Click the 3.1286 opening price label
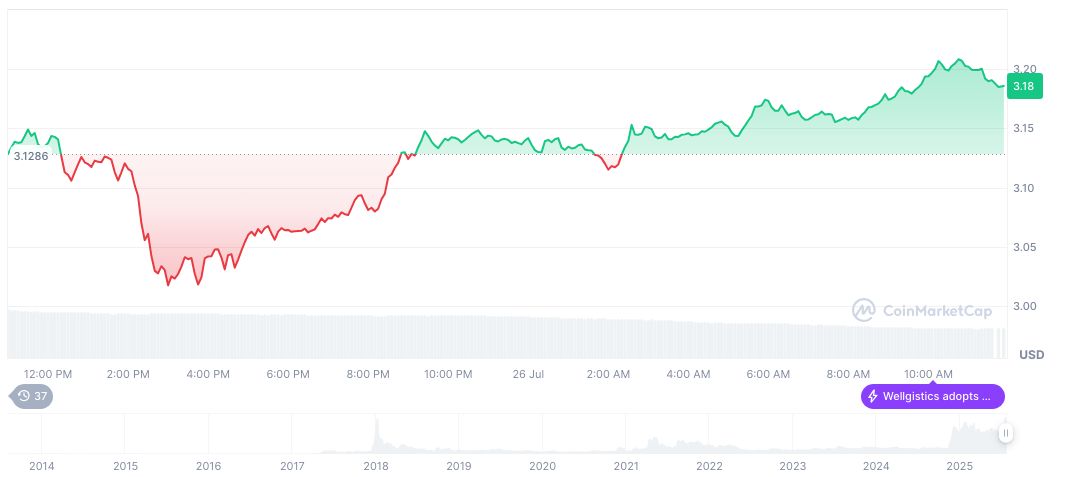This screenshot has width=1072, height=477. pos(30,156)
